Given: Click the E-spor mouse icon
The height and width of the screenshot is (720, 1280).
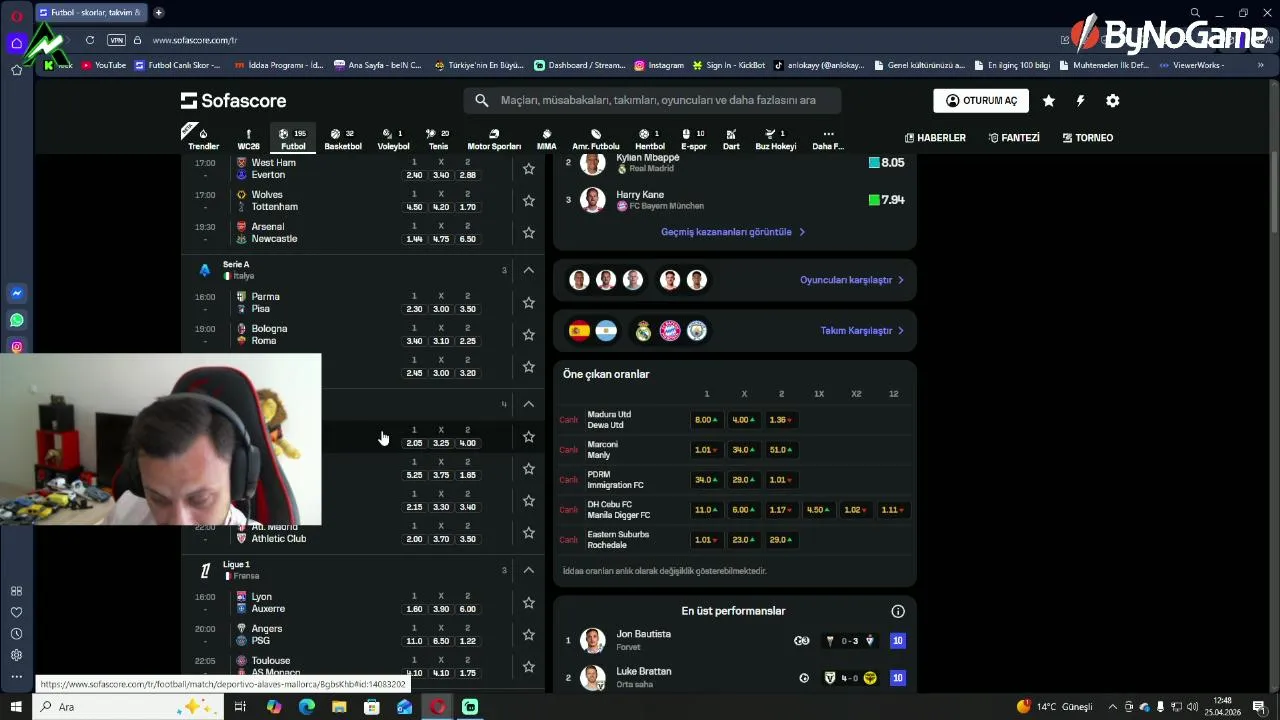Looking at the screenshot, I should 688,134.
